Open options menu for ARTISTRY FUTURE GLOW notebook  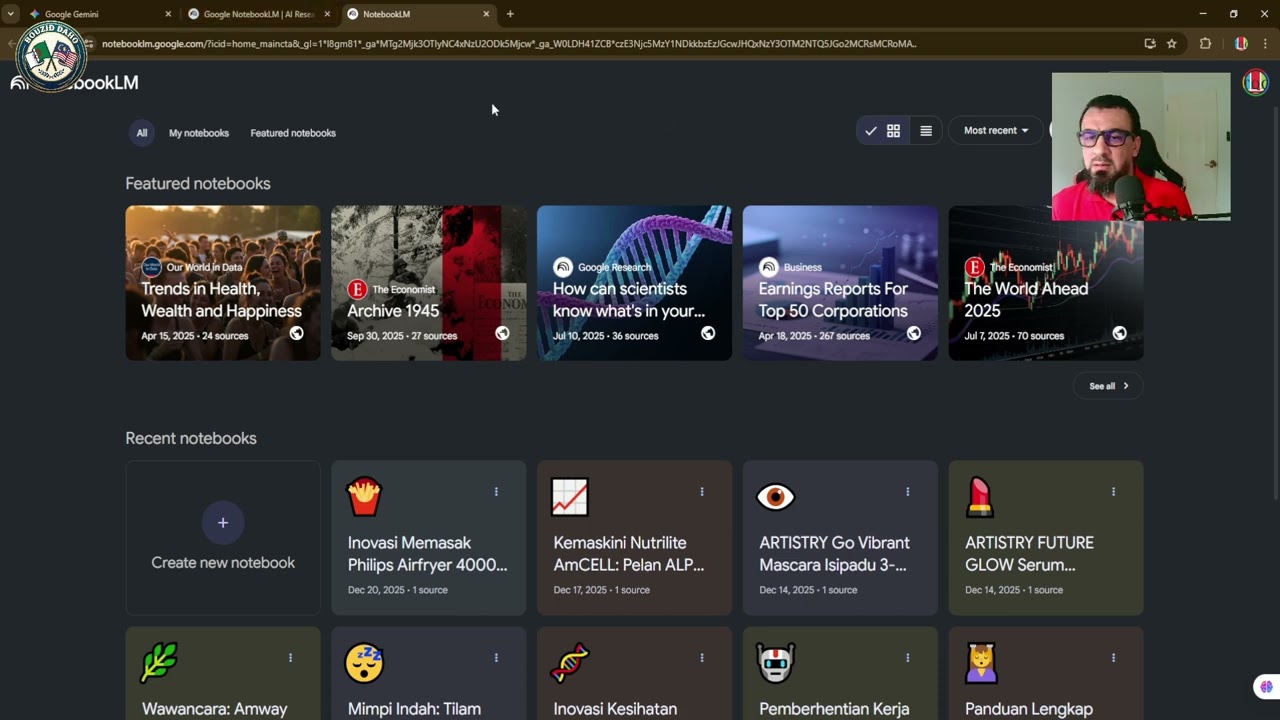pos(1113,492)
